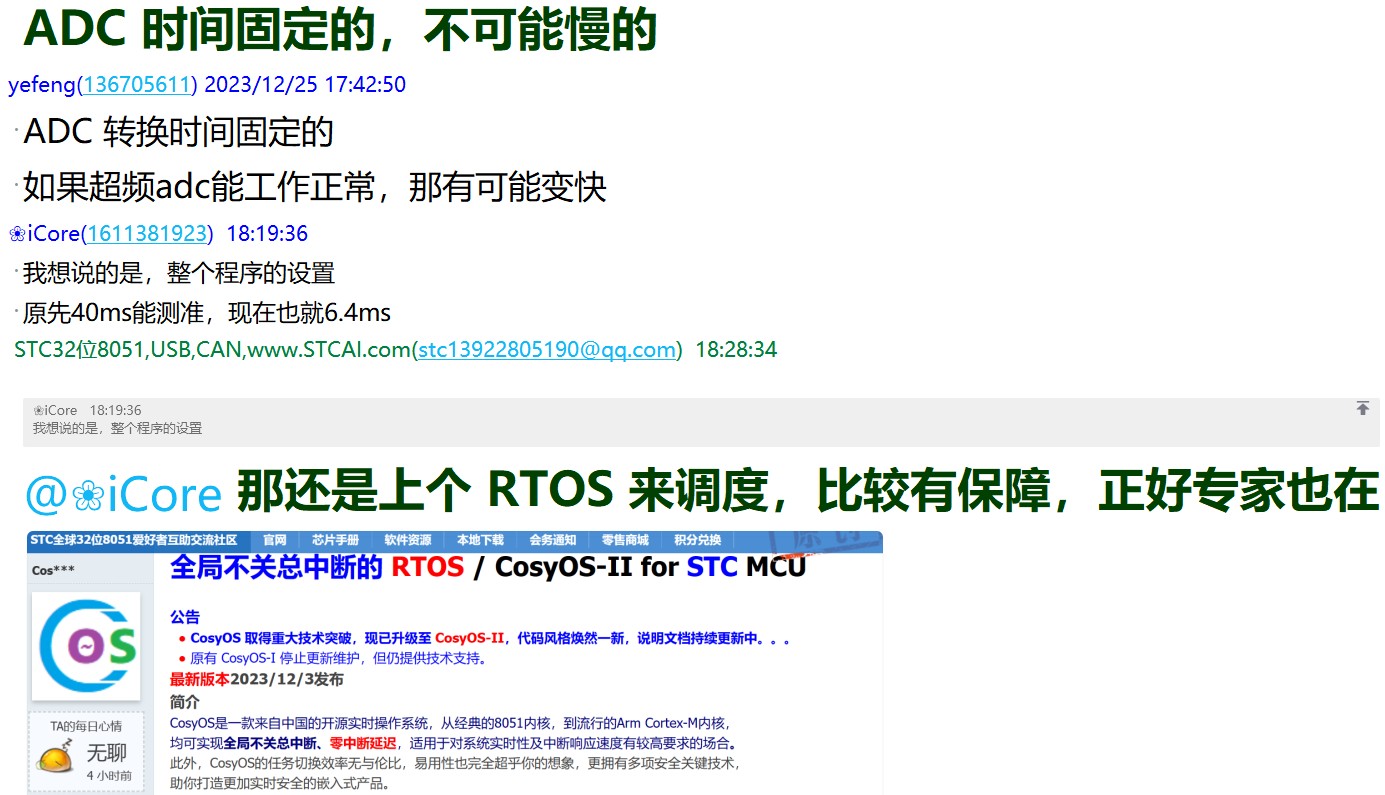
Task: Jump to quoted message using the up-arrow icon
Action: click(1362, 408)
